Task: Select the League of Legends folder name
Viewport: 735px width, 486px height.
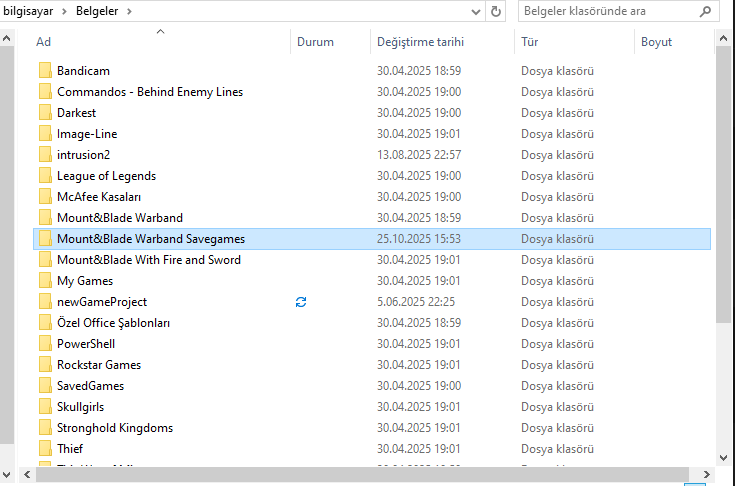Action: [x=106, y=176]
